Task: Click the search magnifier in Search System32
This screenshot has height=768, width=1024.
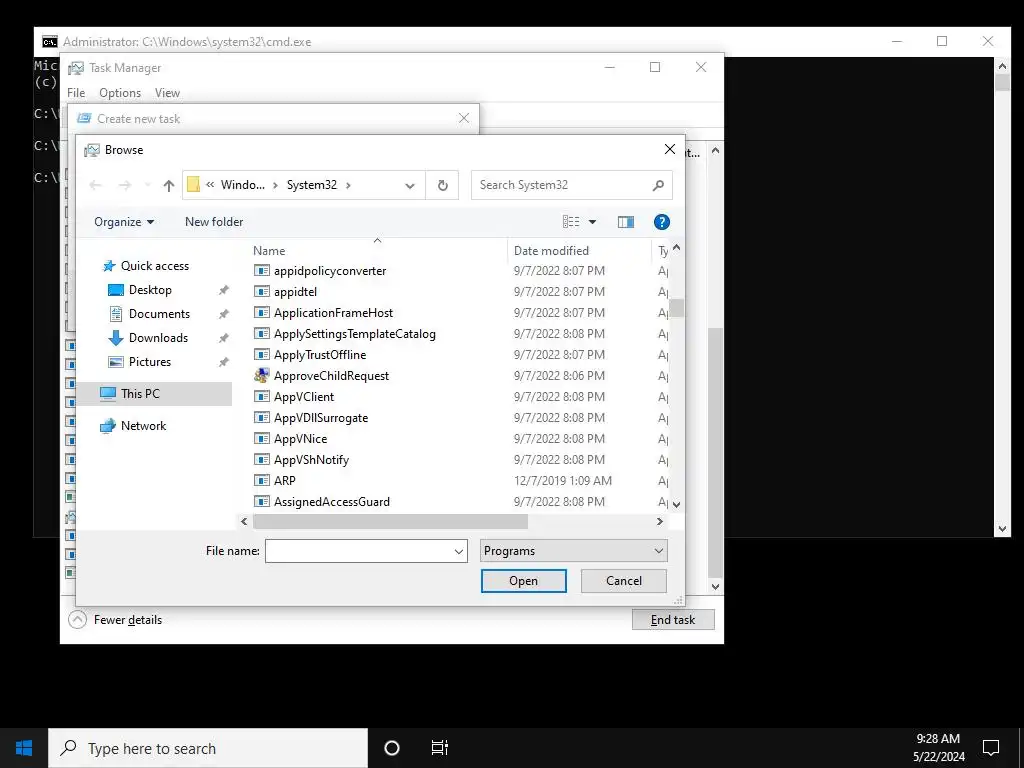Action: (658, 185)
